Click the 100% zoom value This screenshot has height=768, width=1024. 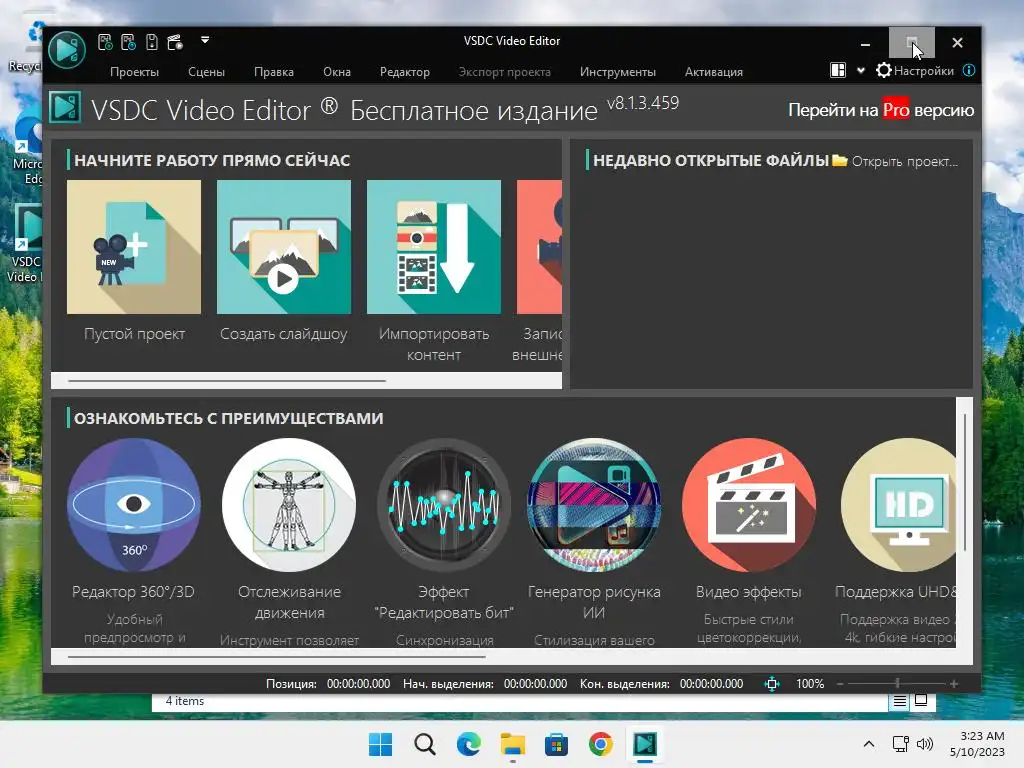[810, 684]
